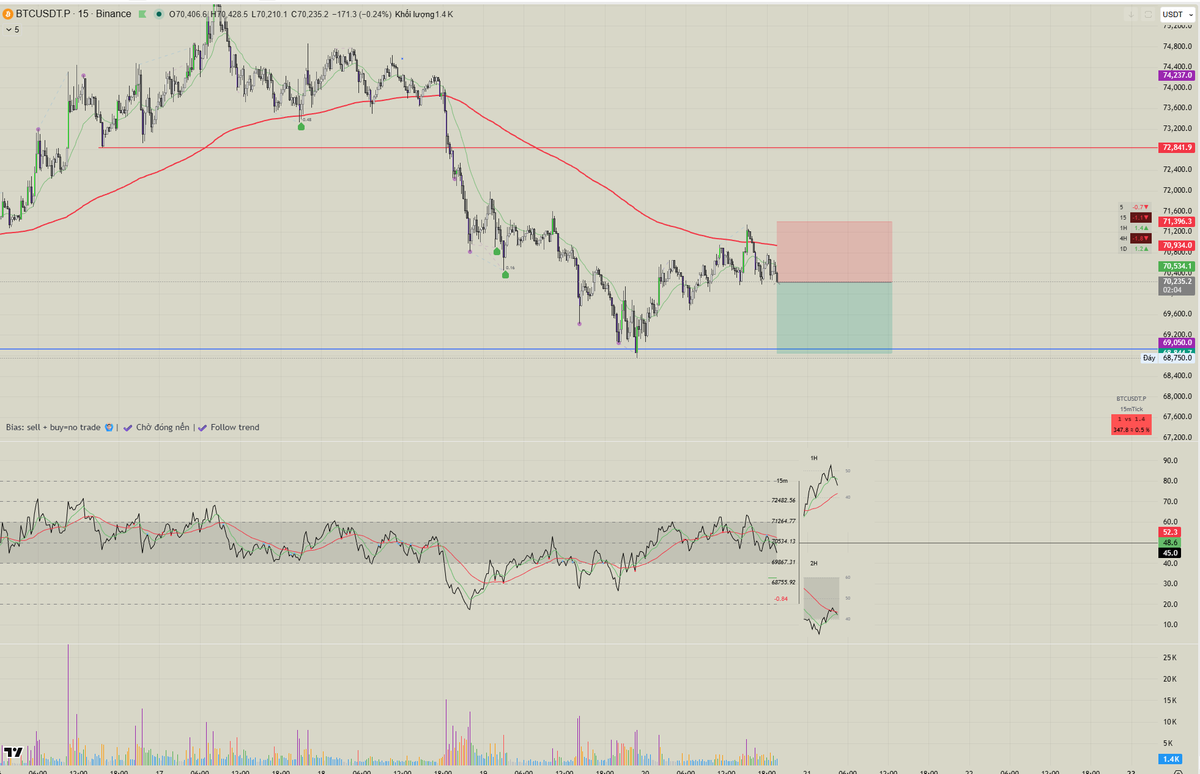Click the TradingView logo in bottom-left corner
1200x774 pixels.
pos(13,753)
